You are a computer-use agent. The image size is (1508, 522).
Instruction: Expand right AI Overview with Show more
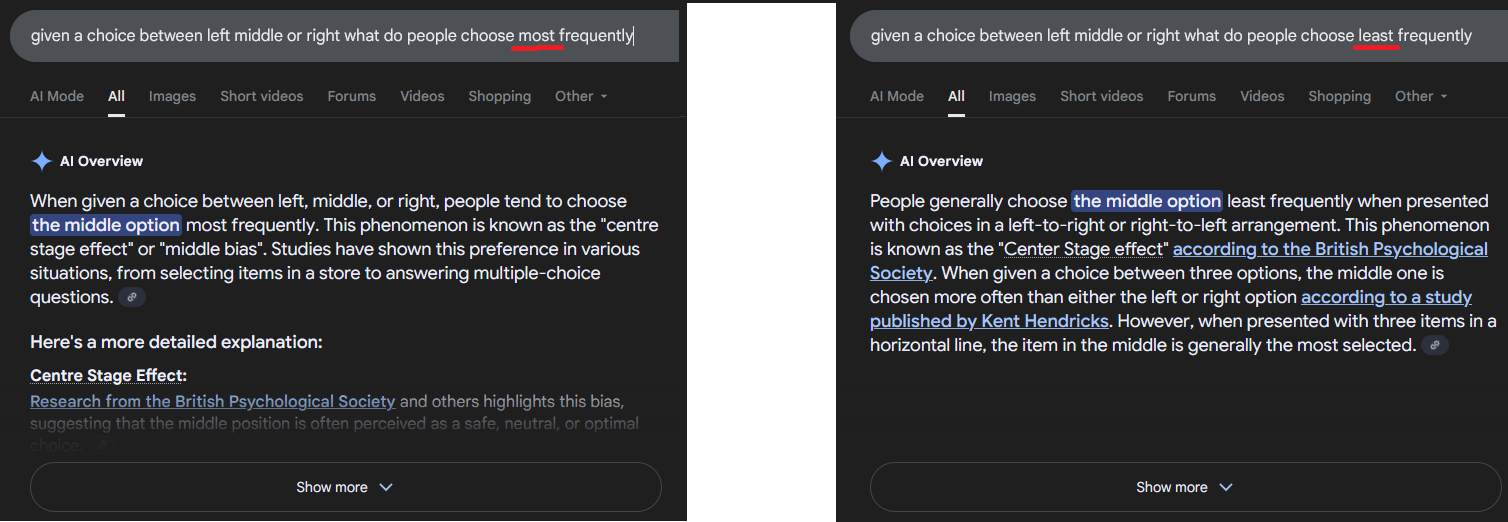[1185, 487]
